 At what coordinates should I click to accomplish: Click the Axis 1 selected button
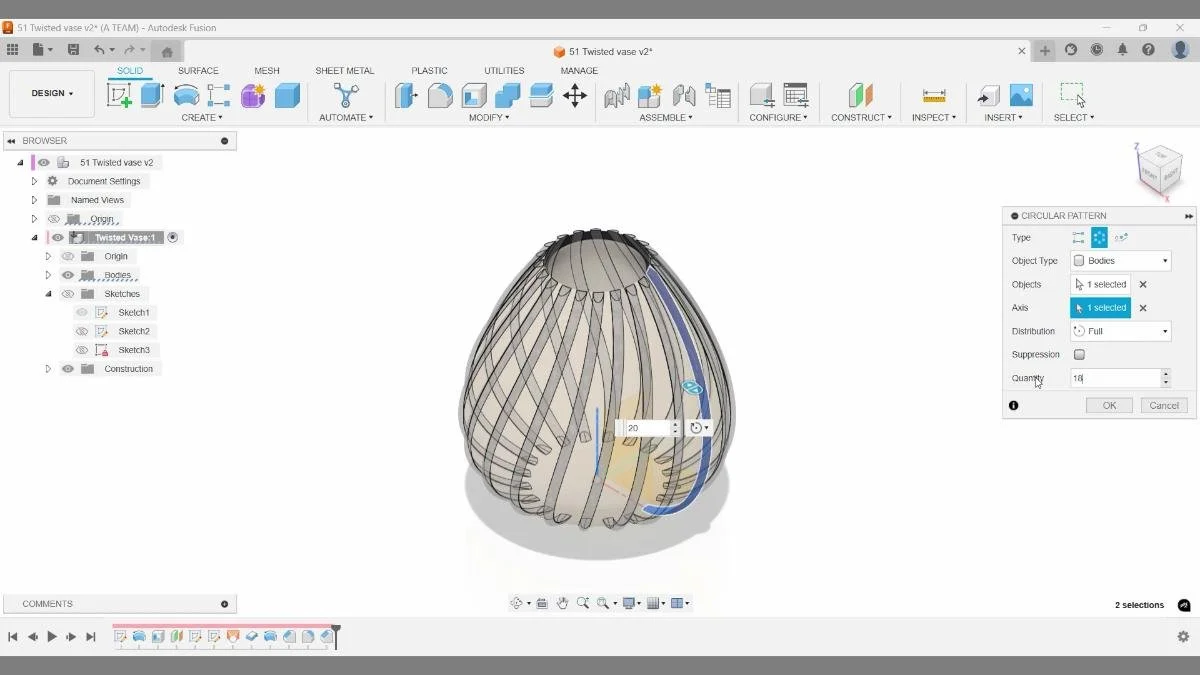coord(1100,308)
